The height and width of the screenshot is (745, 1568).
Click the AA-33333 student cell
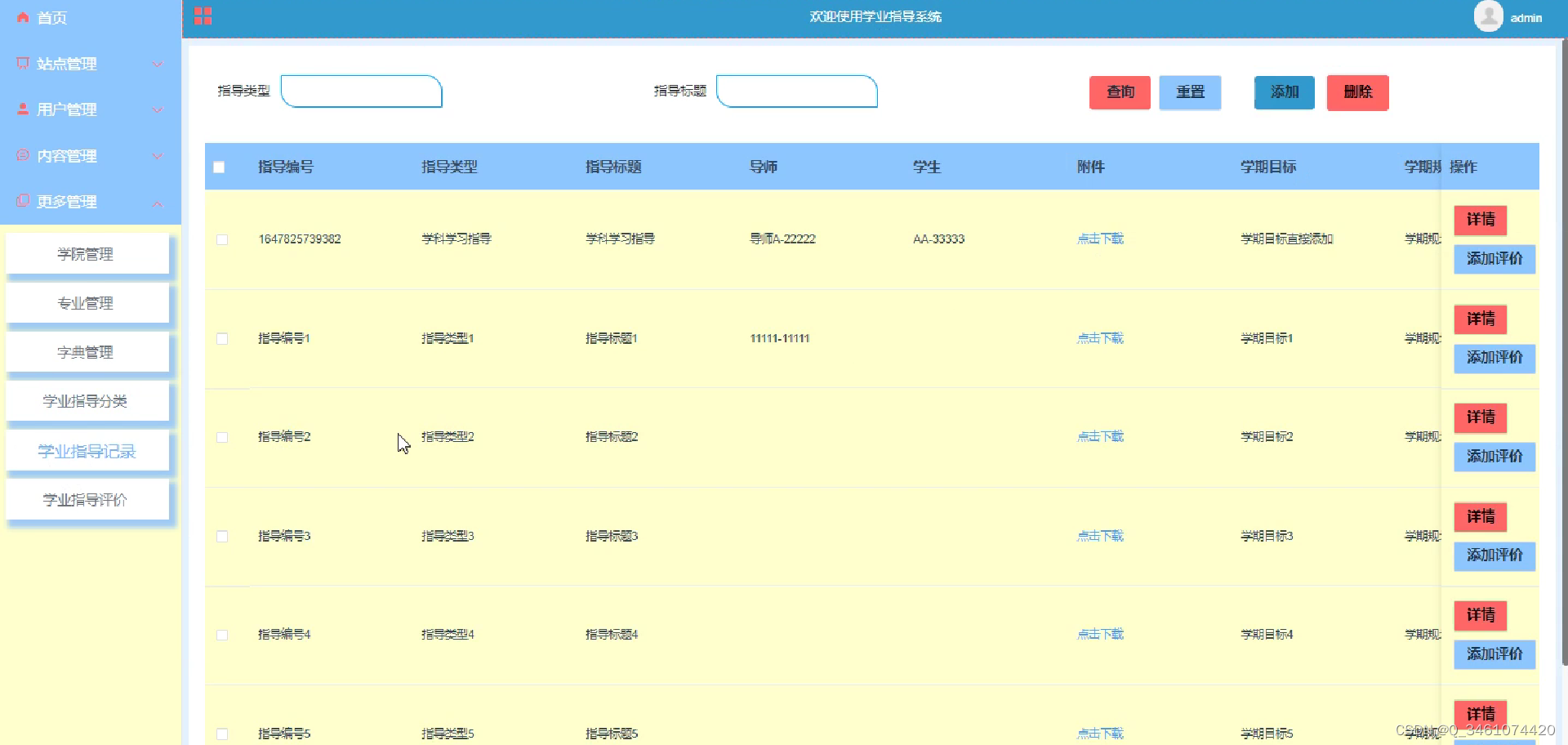pos(938,239)
